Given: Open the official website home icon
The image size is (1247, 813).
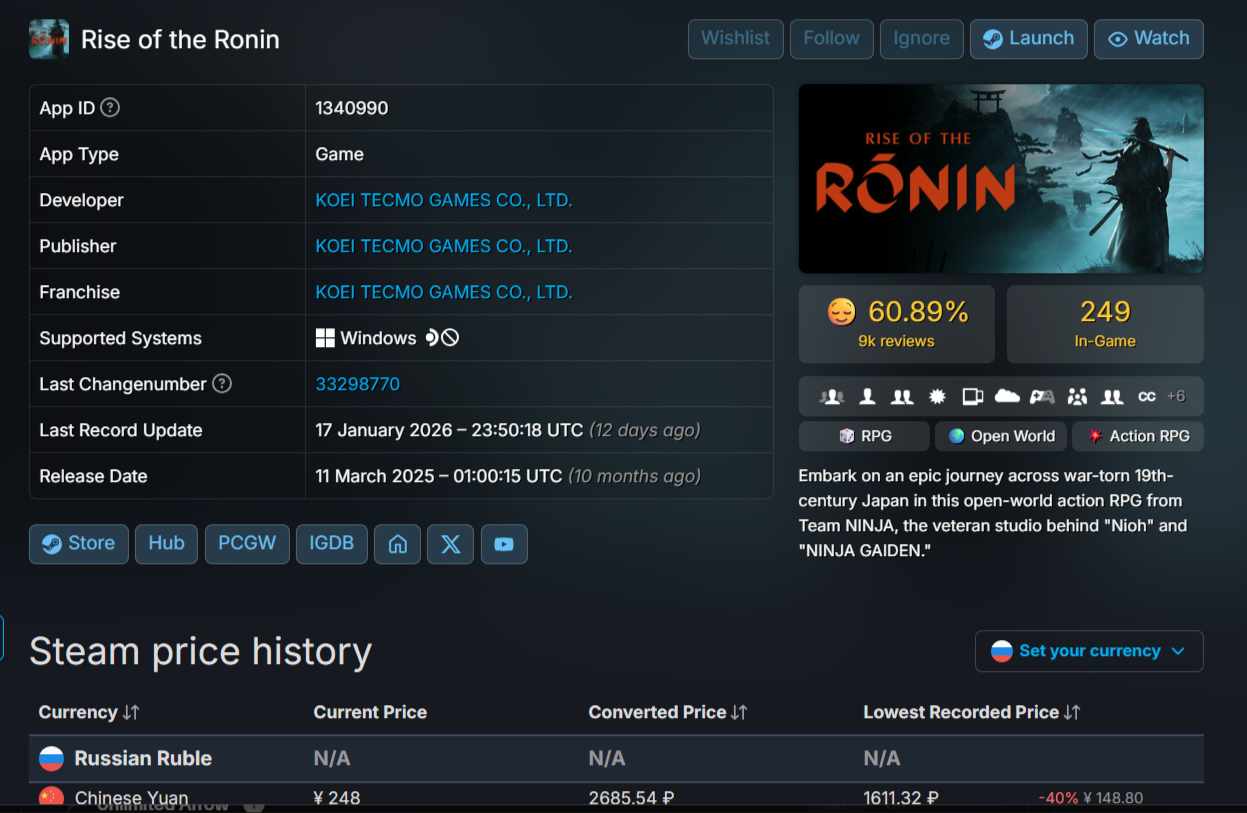Looking at the screenshot, I should pyautogui.click(x=397, y=544).
